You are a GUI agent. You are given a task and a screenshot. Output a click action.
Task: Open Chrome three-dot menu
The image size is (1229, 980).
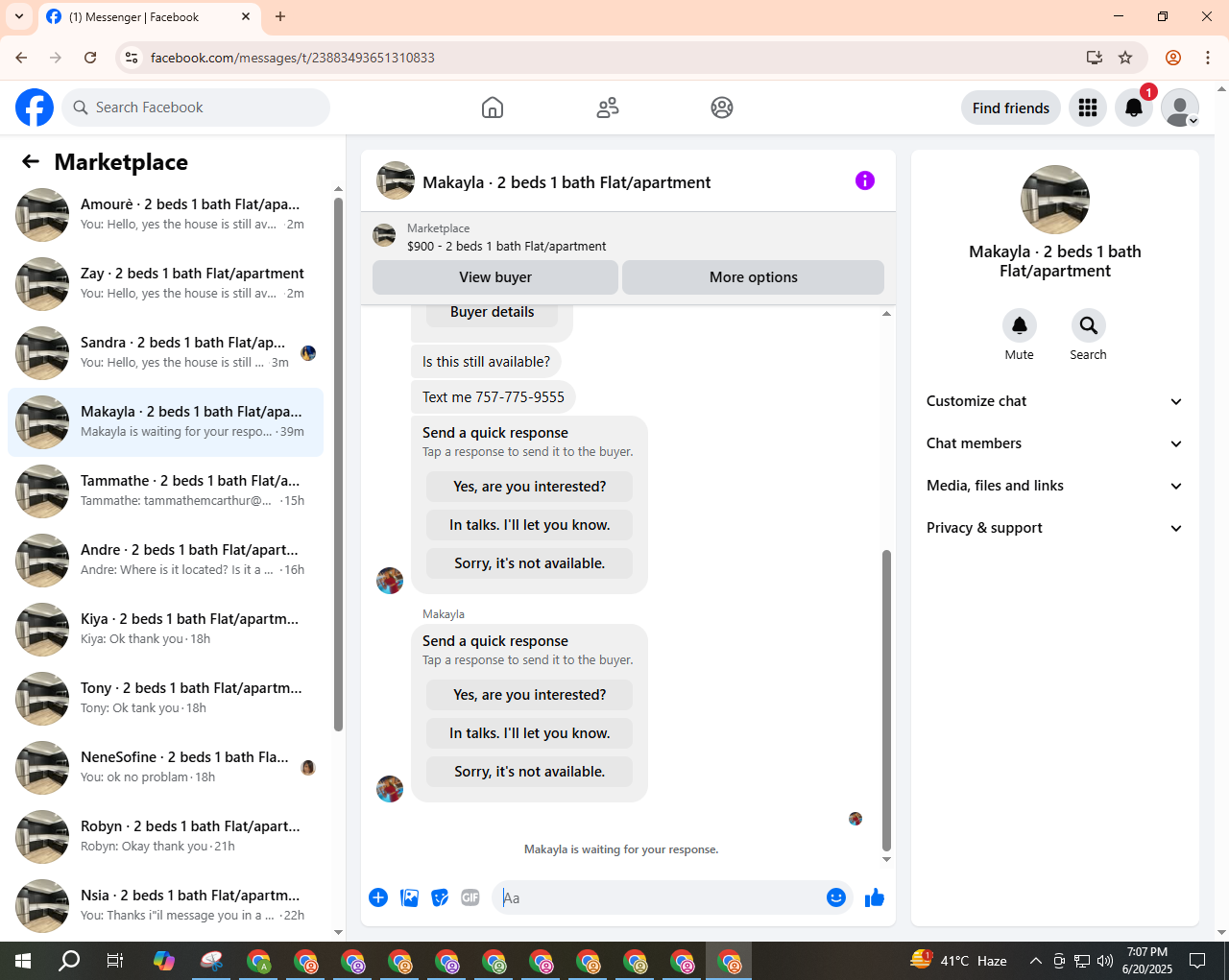(1208, 58)
